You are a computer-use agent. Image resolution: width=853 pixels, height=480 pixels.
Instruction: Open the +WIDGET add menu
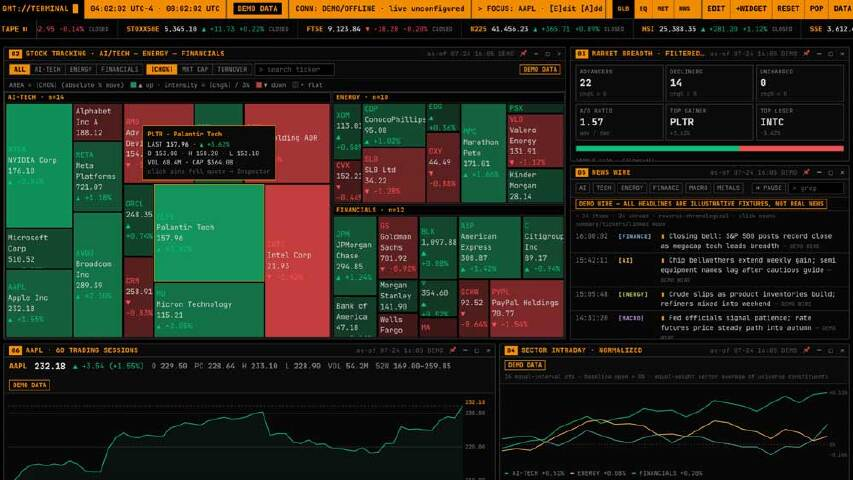pyautogui.click(x=751, y=9)
